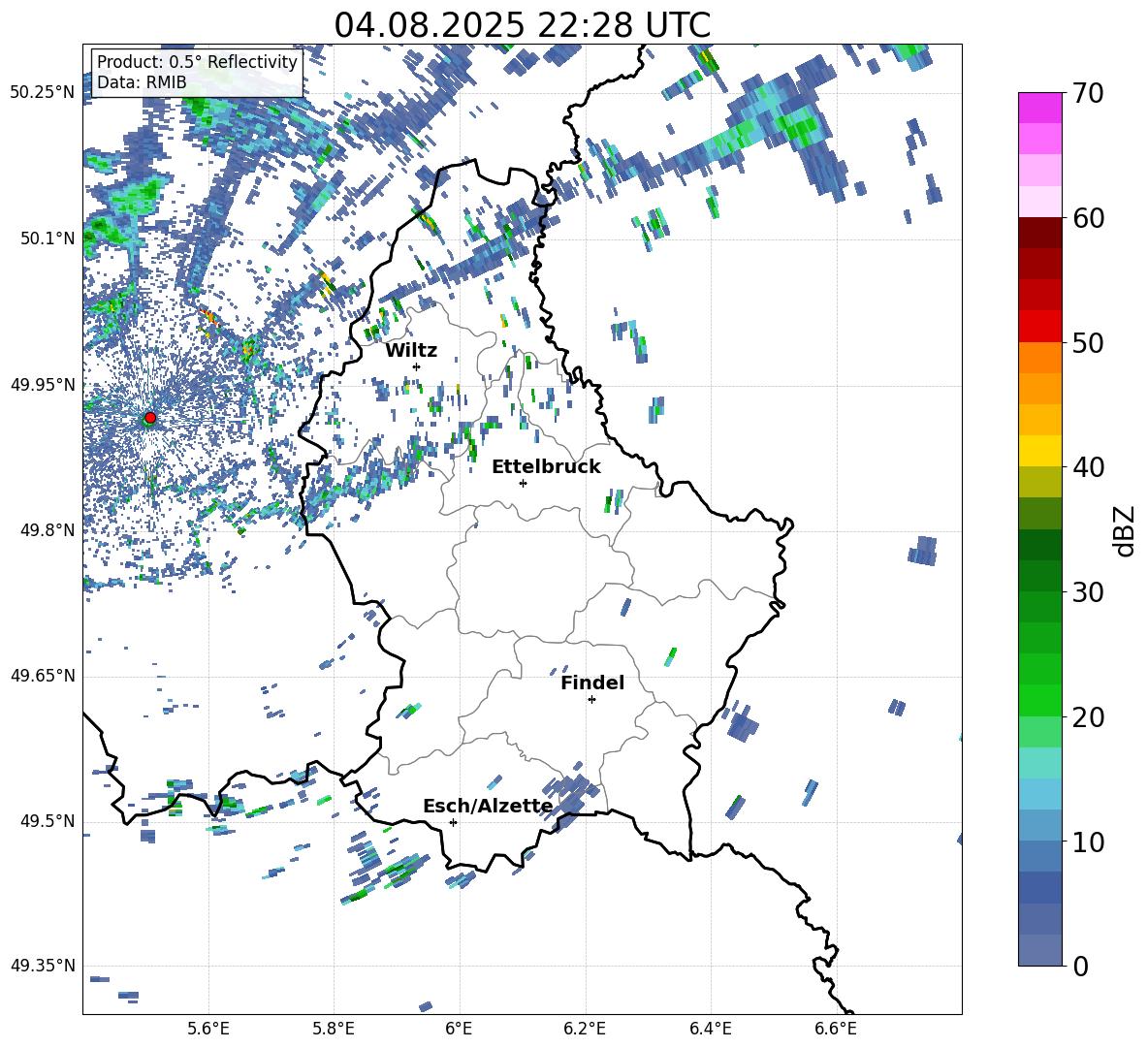Click the 10 colorbar tick label
This screenshot has height=1048, width=1148.
coord(1088,842)
